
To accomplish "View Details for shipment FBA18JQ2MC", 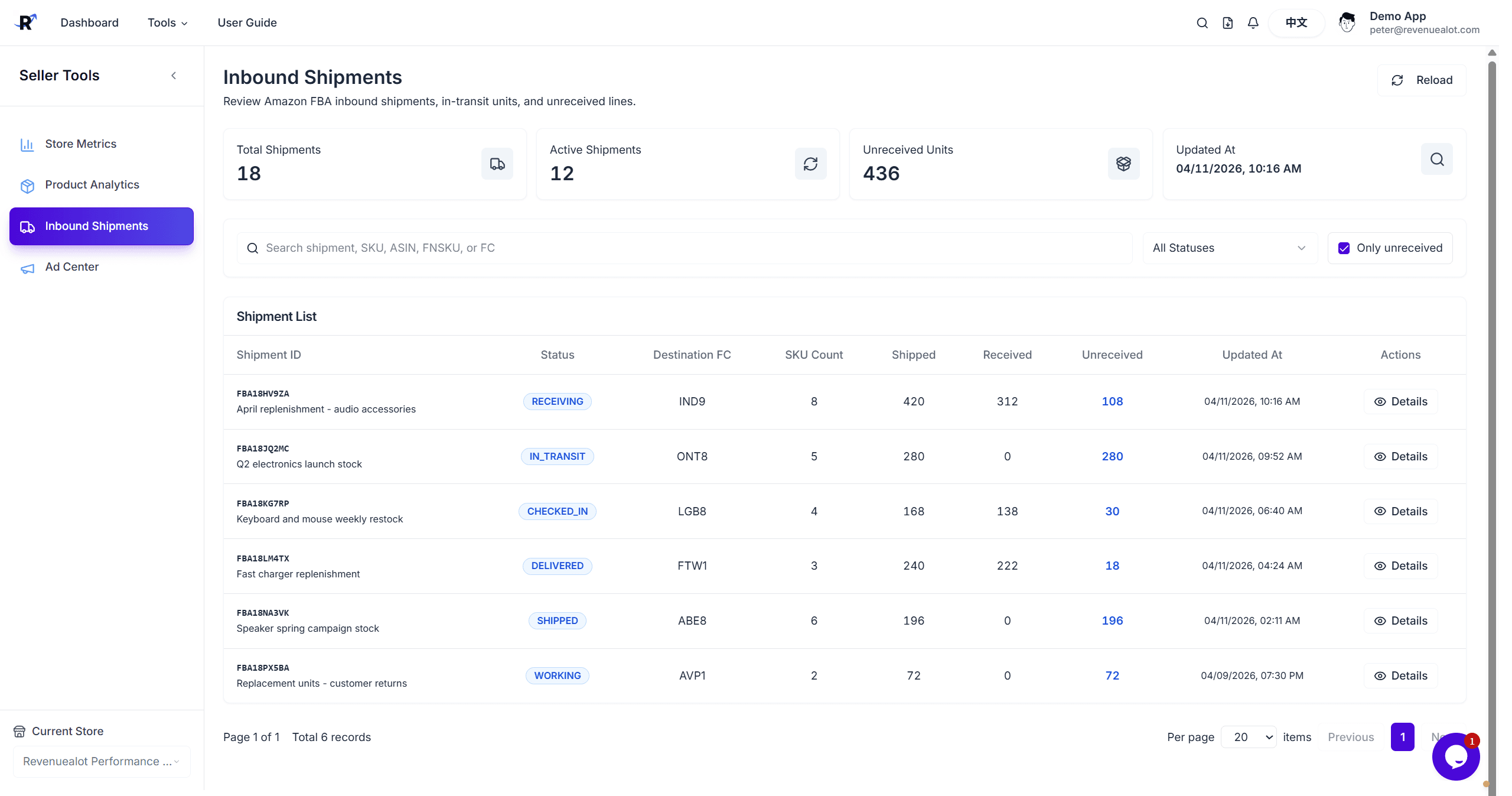I will pyautogui.click(x=1400, y=457).
